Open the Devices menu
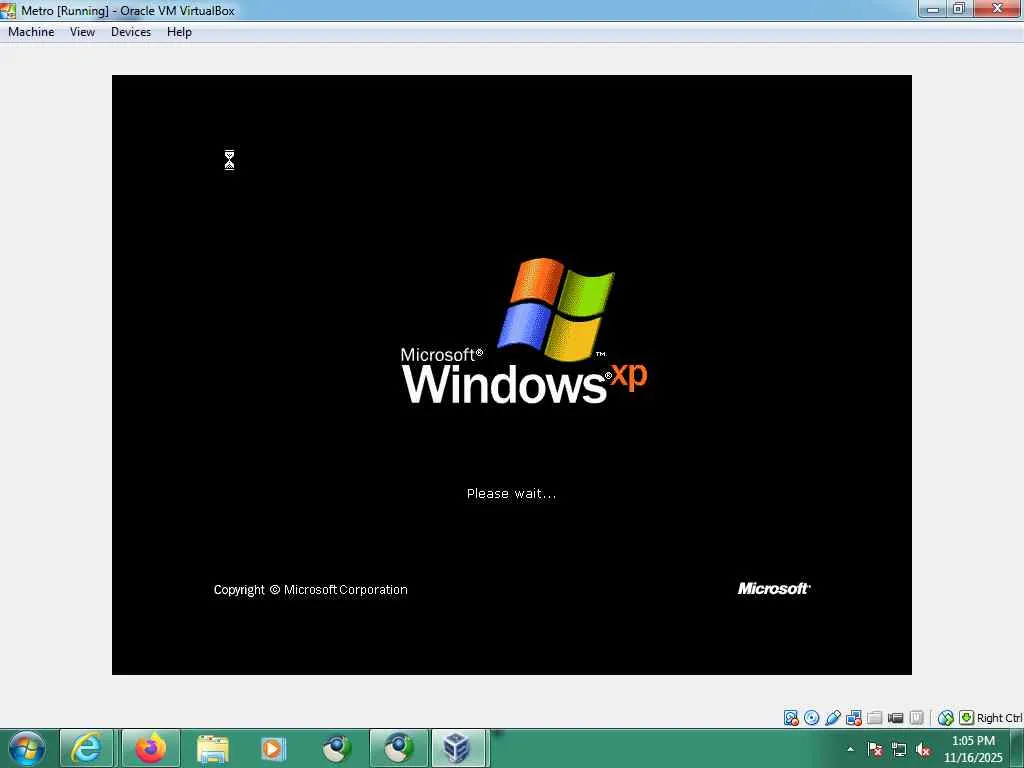Viewport: 1024px width, 768px height. pos(131,32)
